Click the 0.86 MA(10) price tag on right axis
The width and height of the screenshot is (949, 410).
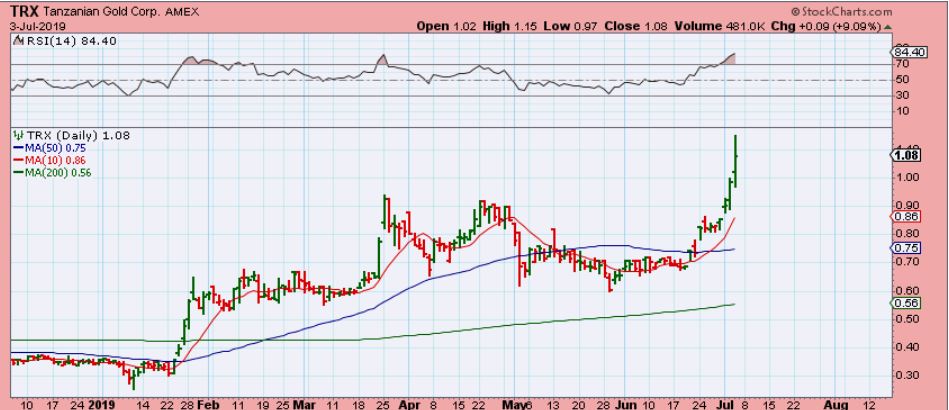pos(905,217)
